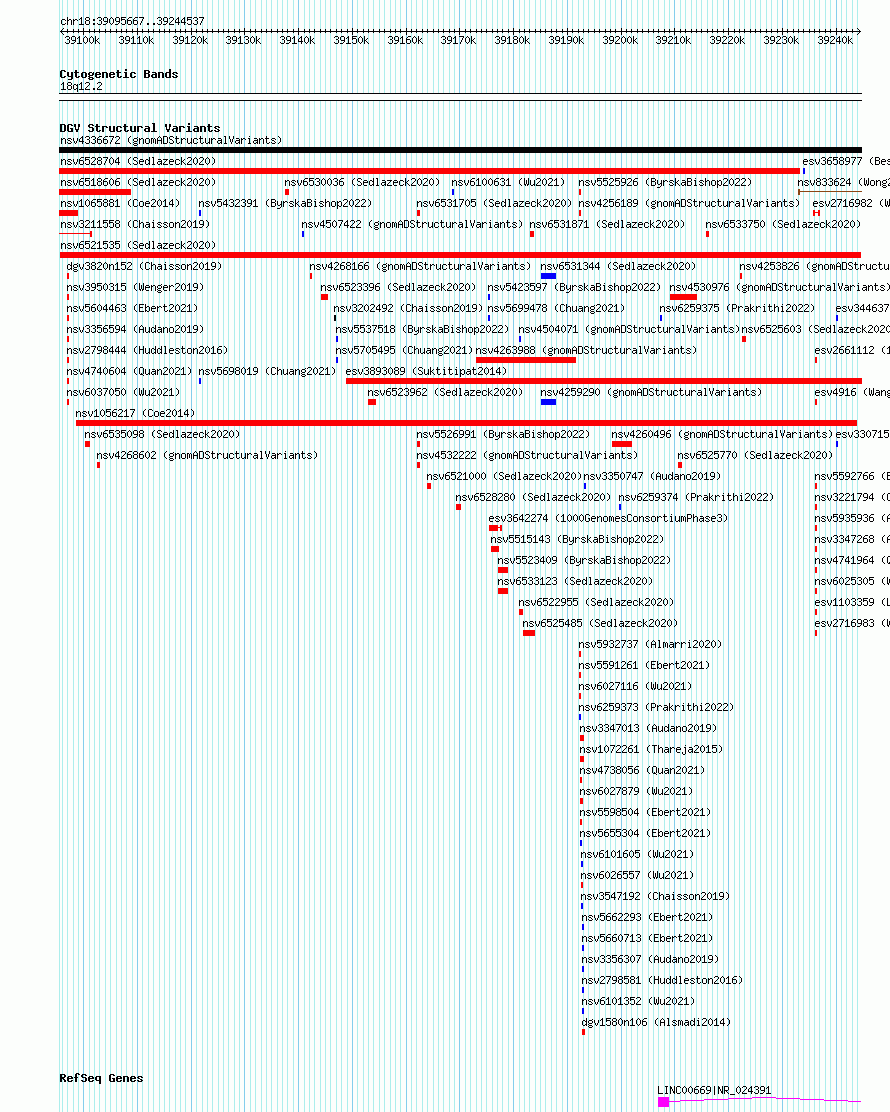
Task: Click nsv5699478 (Chuang2021) label
Action: [557, 308]
